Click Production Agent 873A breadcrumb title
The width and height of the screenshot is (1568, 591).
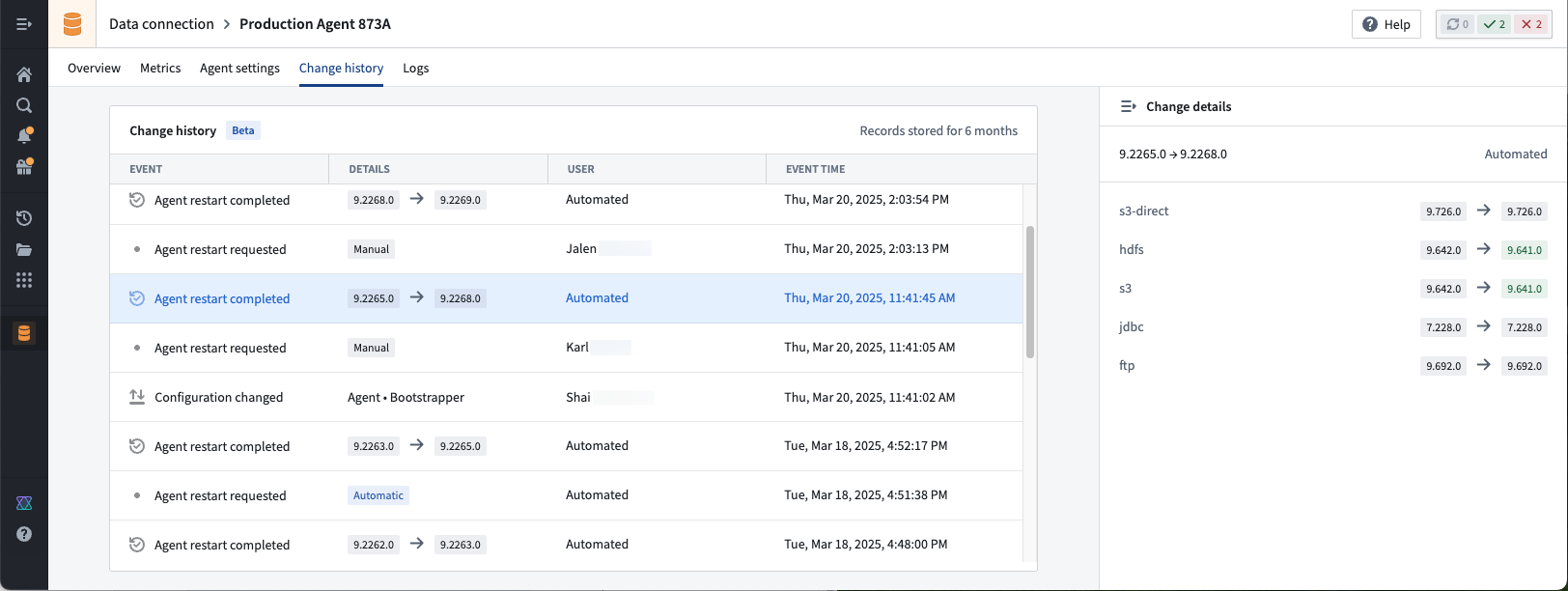(x=315, y=24)
